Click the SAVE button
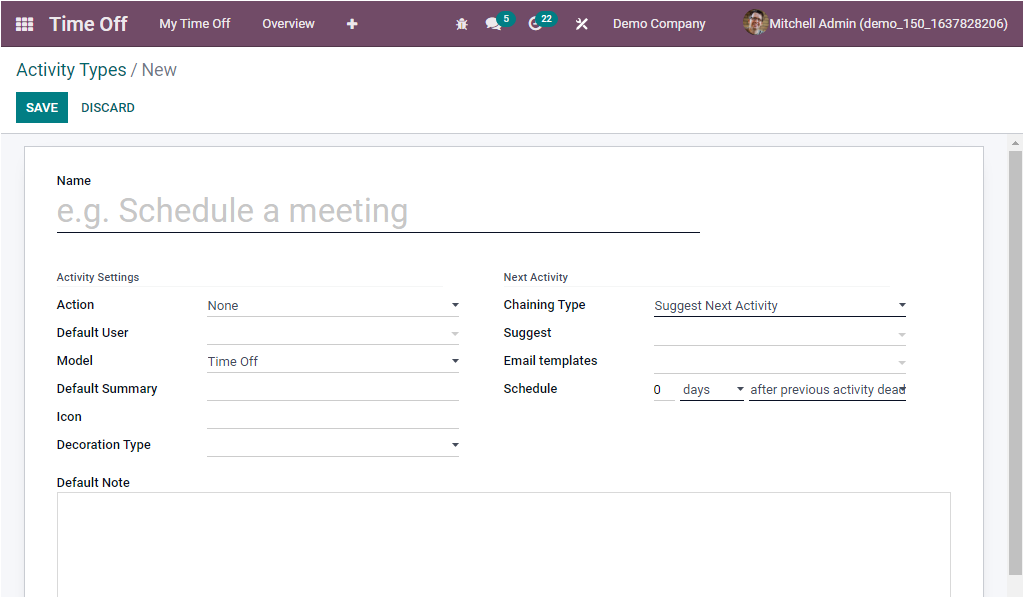Viewport: 1024px width, 598px height. (41, 107)
